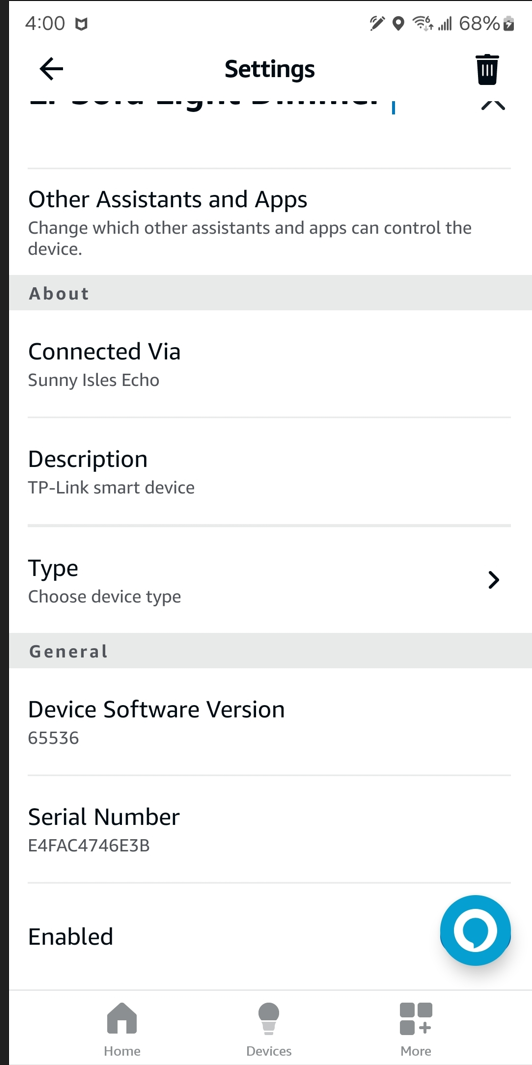Image resolution: width=532 pixels, height=1065 pixels.
Task: Open the Alexa voice assistant bubble
Action: (x=475, y=930)
